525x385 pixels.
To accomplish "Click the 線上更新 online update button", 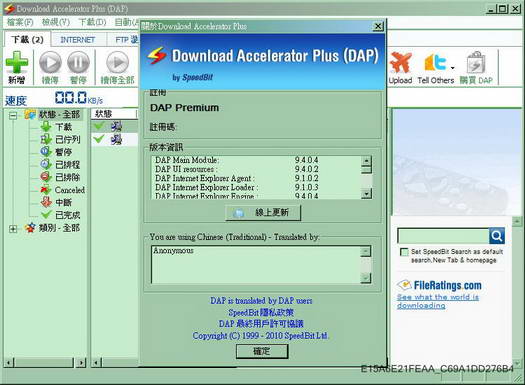I will tap(263, 213).
